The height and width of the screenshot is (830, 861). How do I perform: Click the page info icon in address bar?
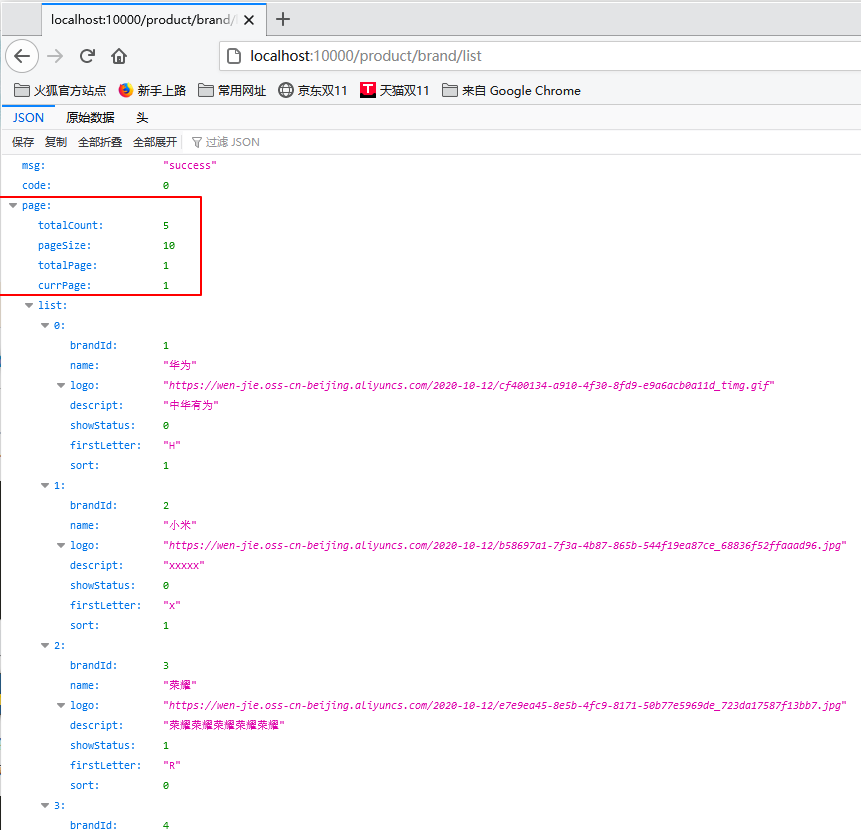[x=234, y=56]
